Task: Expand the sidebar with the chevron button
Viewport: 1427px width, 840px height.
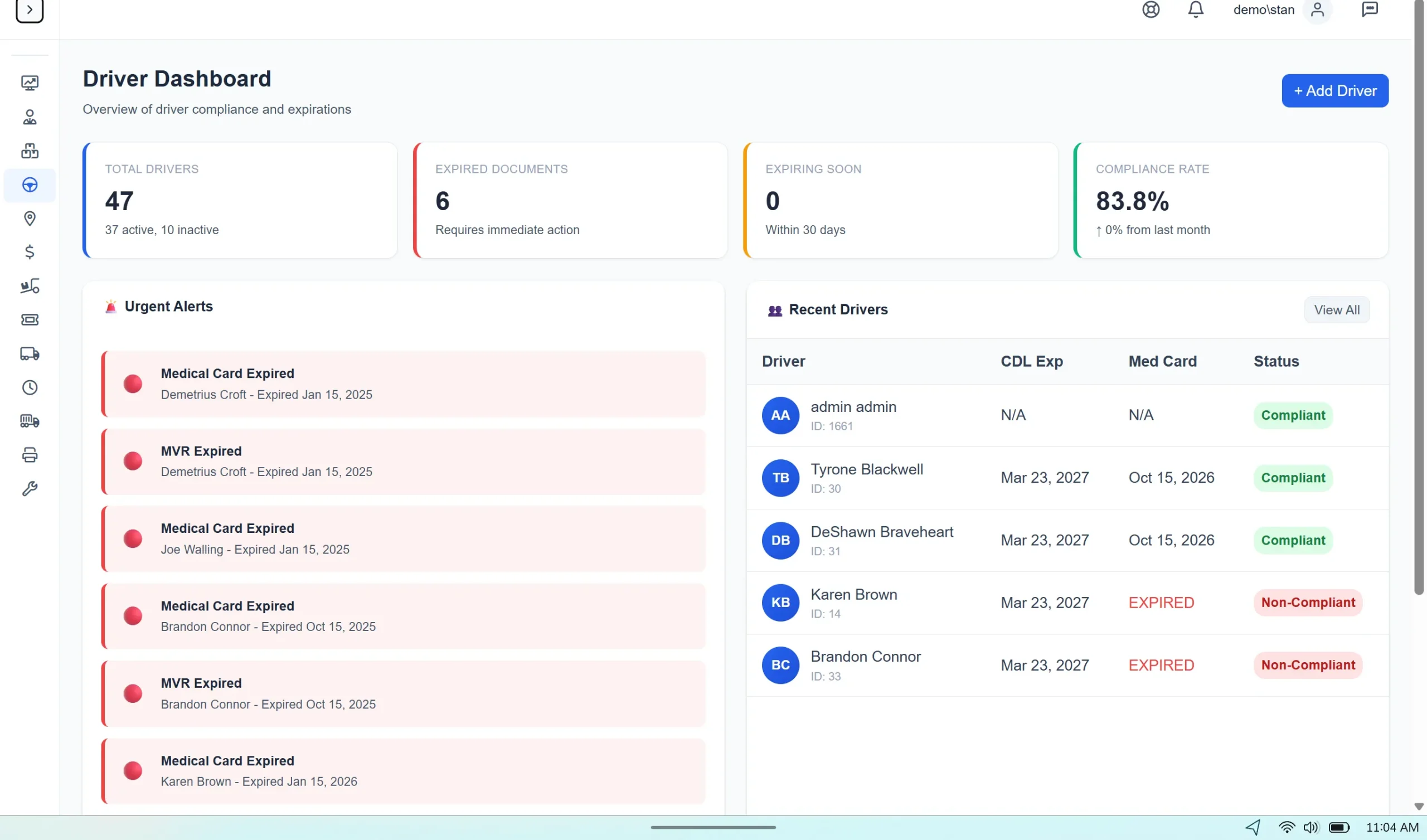Action: click(x=29, y=9)
